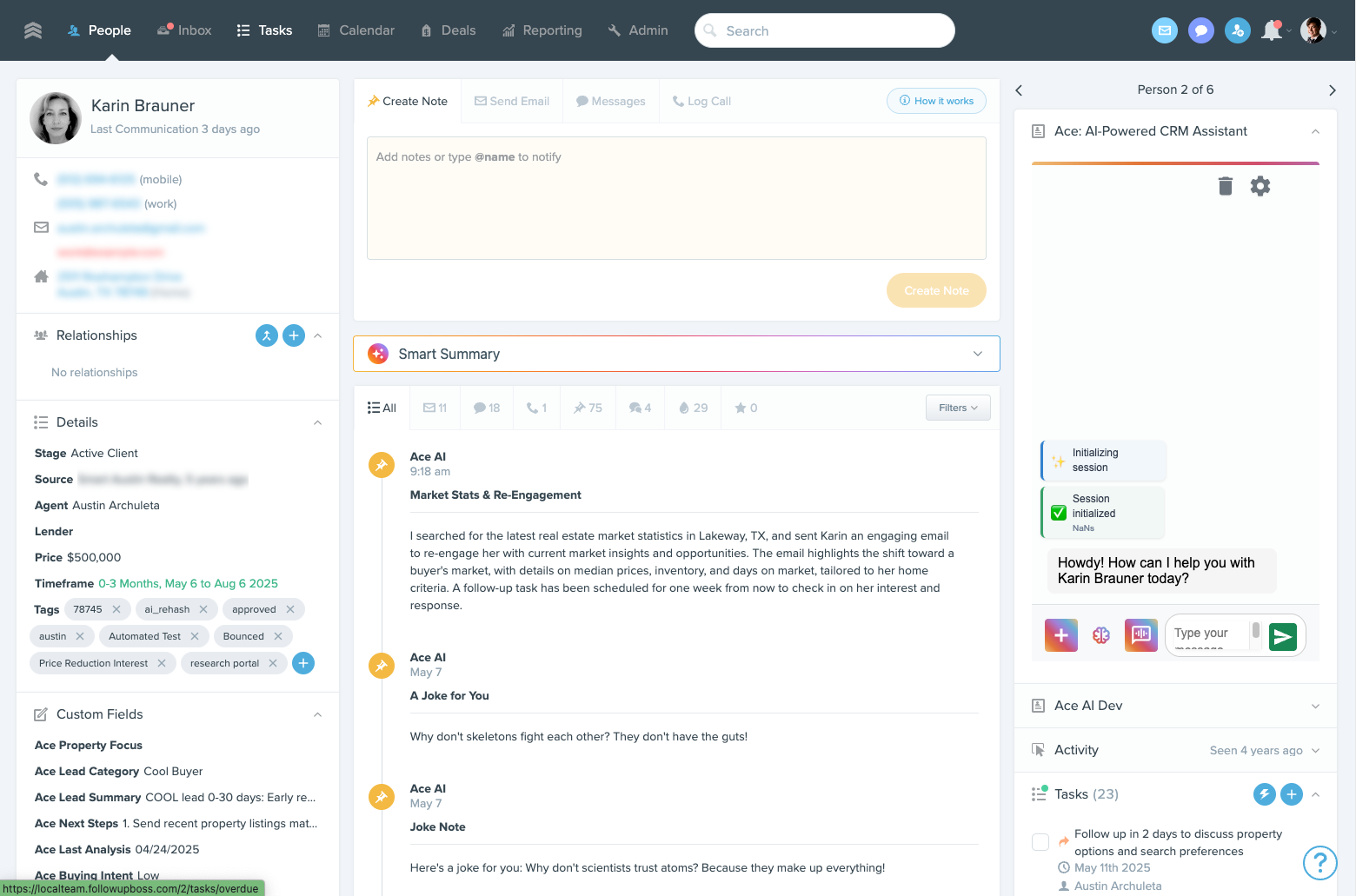Click the merge relationships icon
This screenshot has width=1356, height=896.
point(267,335)
